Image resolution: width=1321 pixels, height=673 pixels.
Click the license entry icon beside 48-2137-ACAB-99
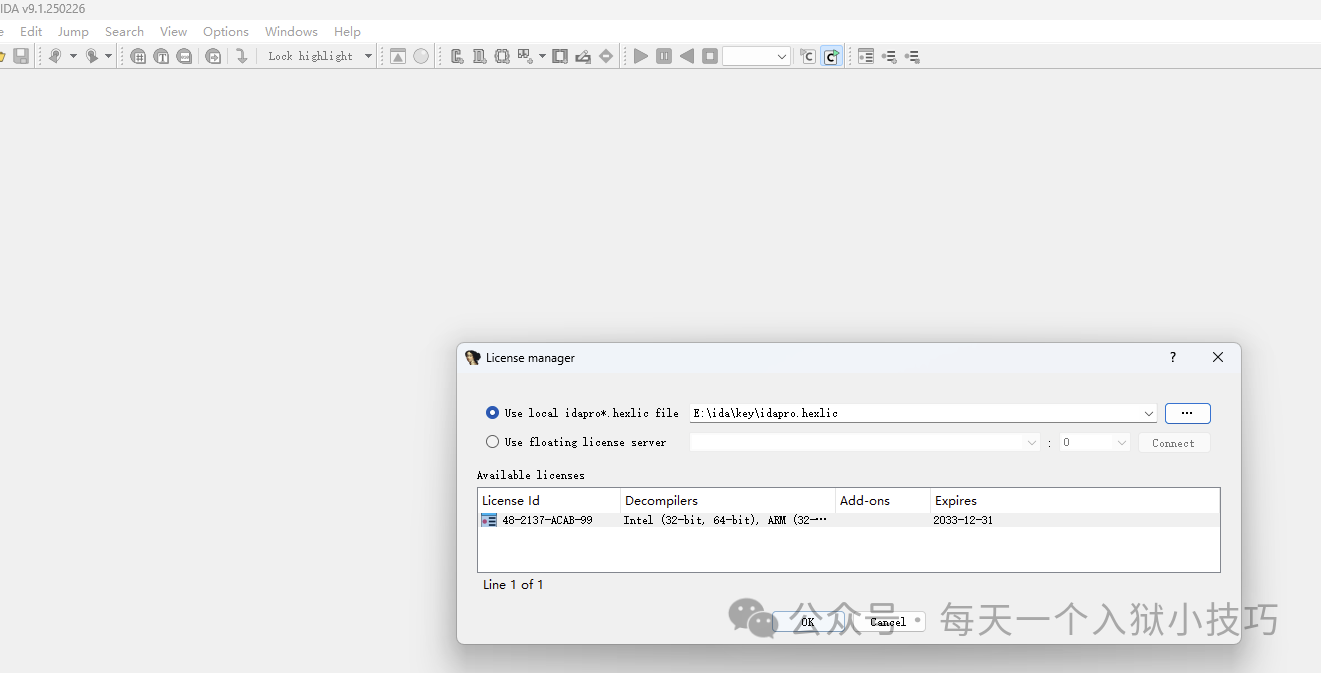(489, 520)
